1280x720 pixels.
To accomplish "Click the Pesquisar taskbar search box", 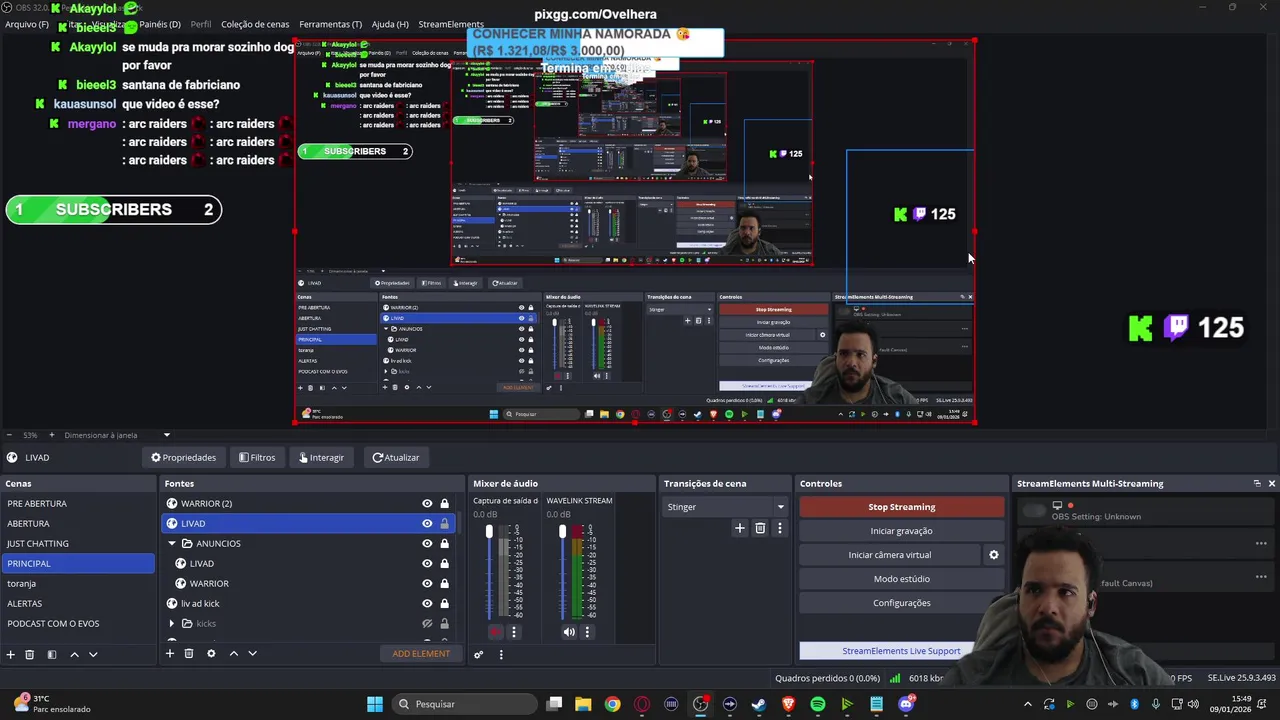I will (x=464, y=704).
